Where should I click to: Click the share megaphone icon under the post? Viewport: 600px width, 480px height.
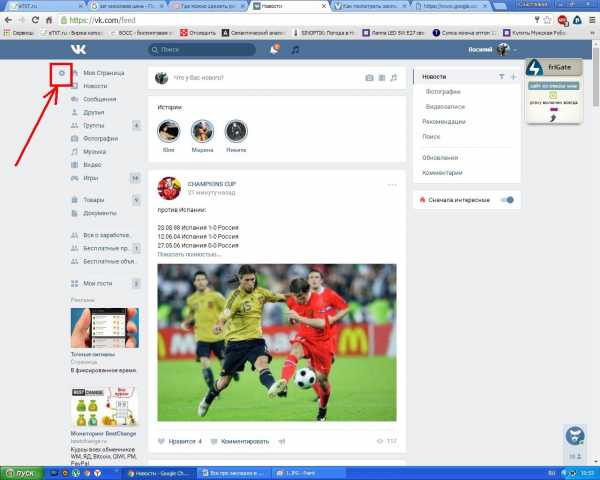point(282,442)
